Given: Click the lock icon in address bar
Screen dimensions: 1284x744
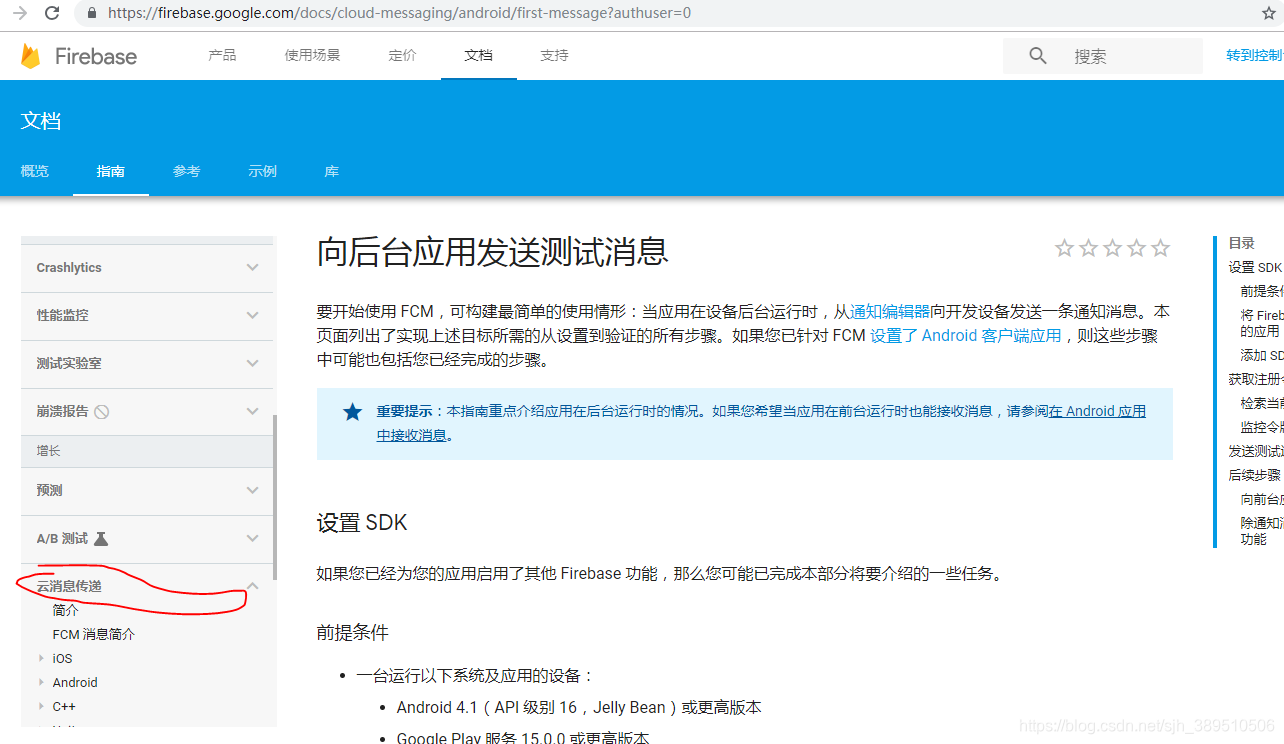Looking at the screenshot, I should pos(91,14).
